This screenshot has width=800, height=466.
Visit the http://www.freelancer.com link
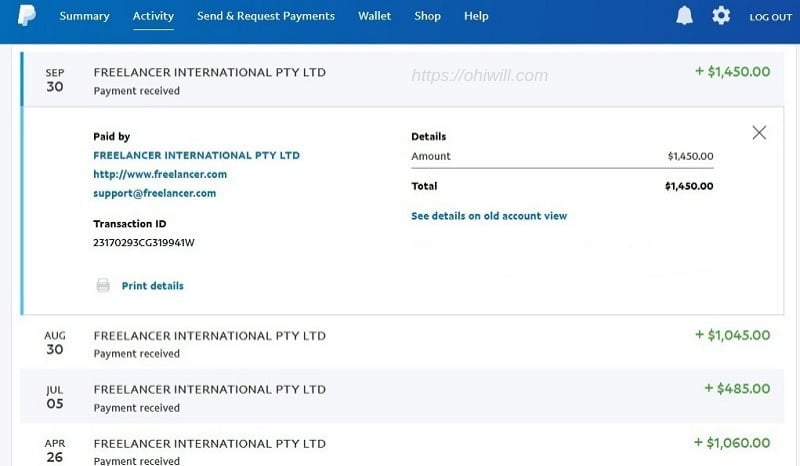[160, 174]
